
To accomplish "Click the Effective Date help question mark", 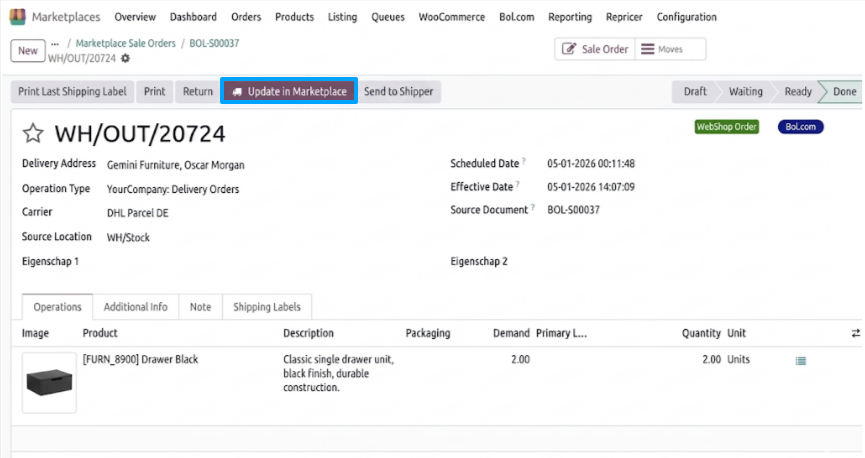I will [x=518, y=184].
